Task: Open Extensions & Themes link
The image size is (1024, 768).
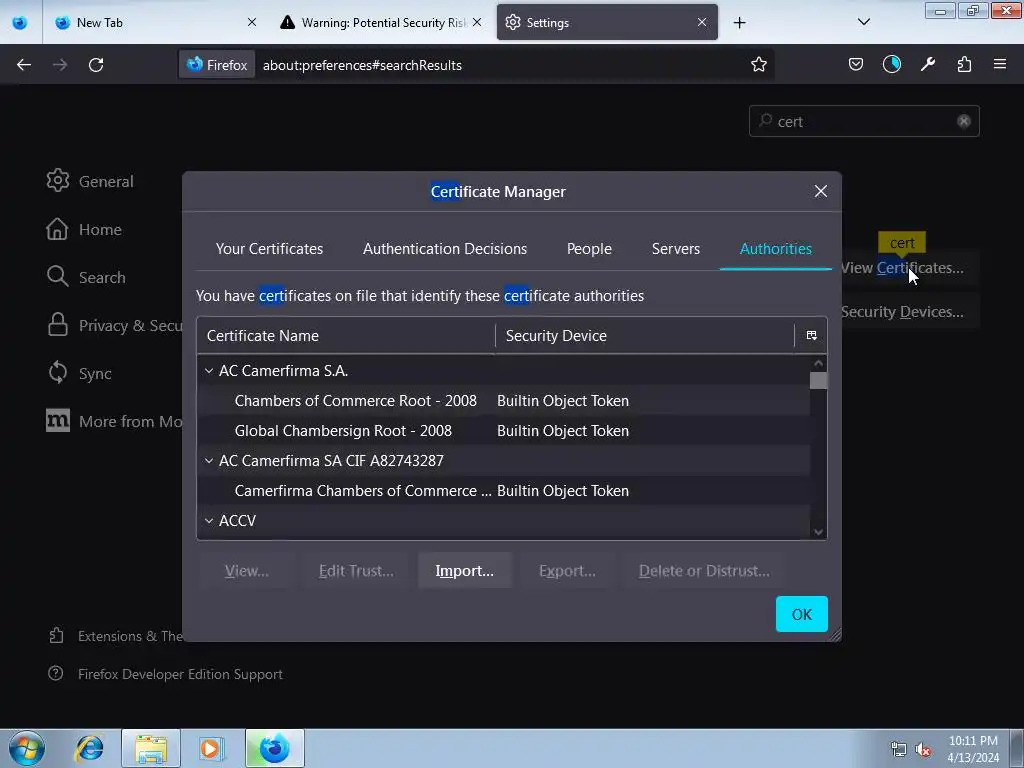Action: 116,636
